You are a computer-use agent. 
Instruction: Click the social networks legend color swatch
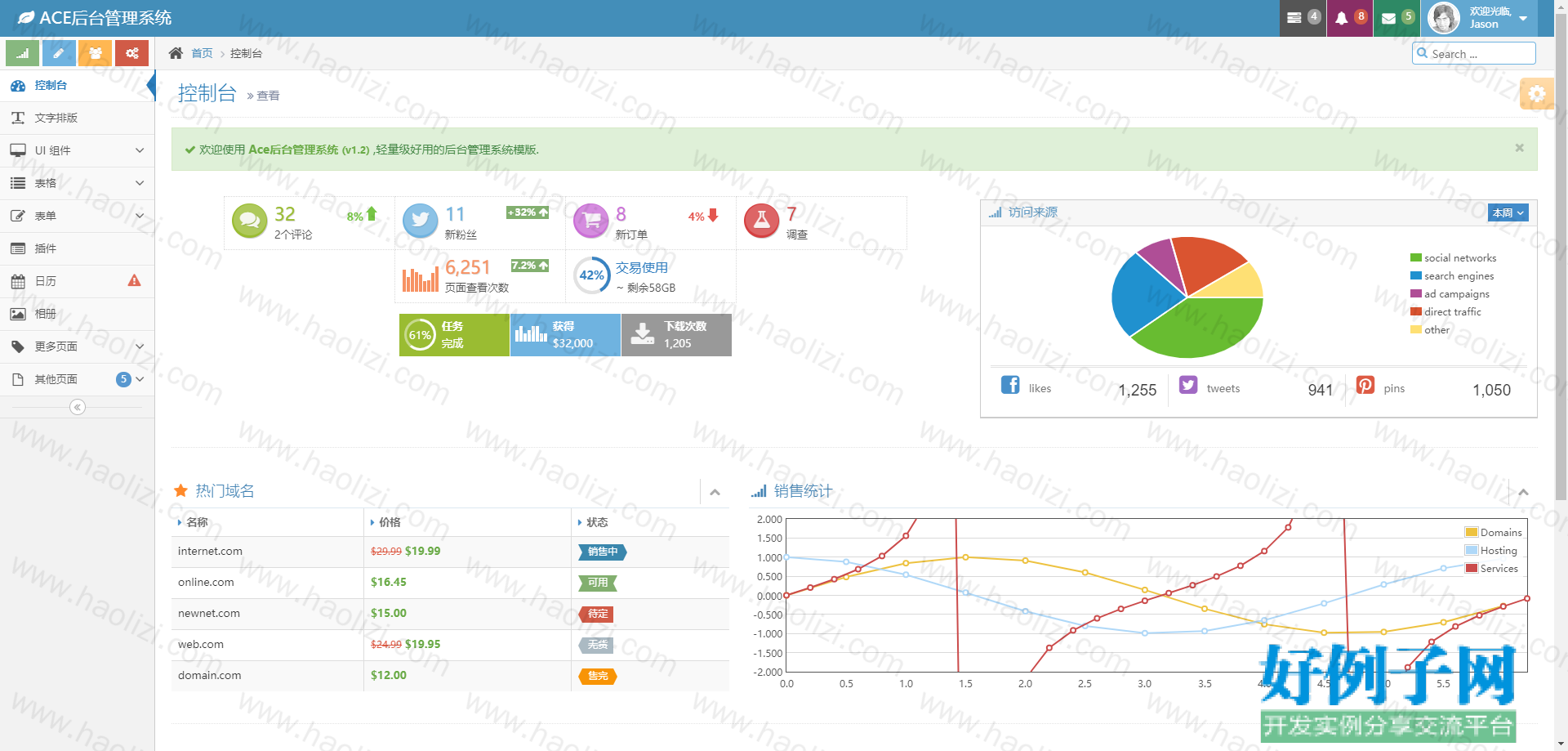point(1415,257)
